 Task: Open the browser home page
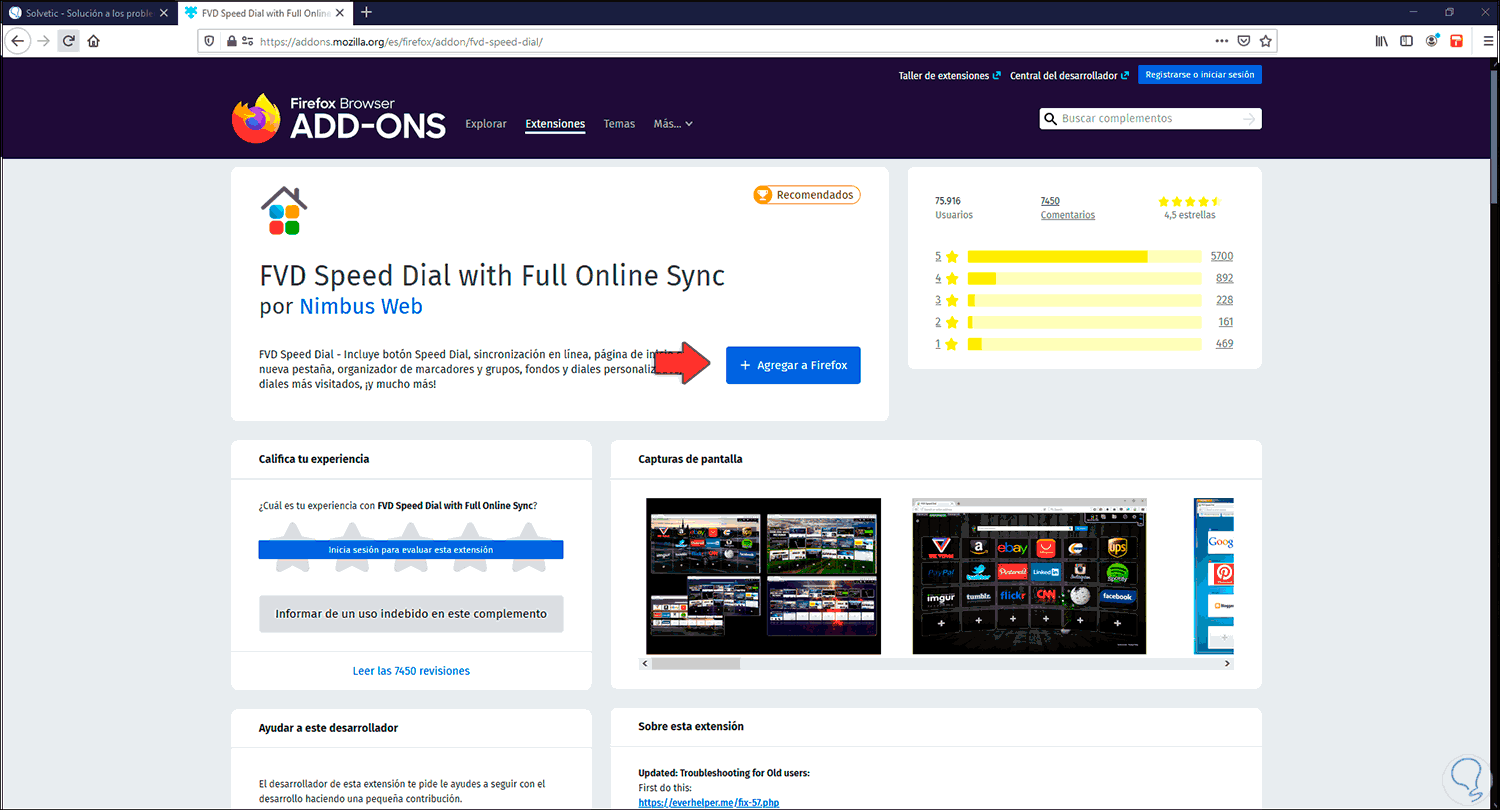[x=94, y=41]
